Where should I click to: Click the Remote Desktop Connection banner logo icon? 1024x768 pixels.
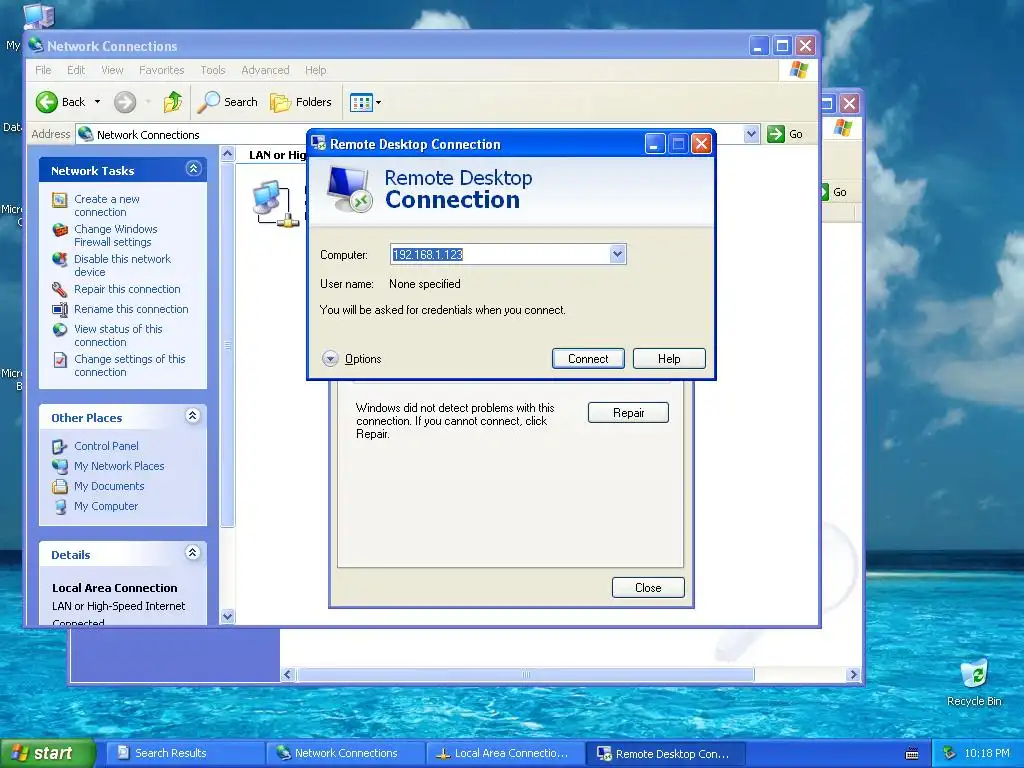pyautogui.click(x=349, y=189)
